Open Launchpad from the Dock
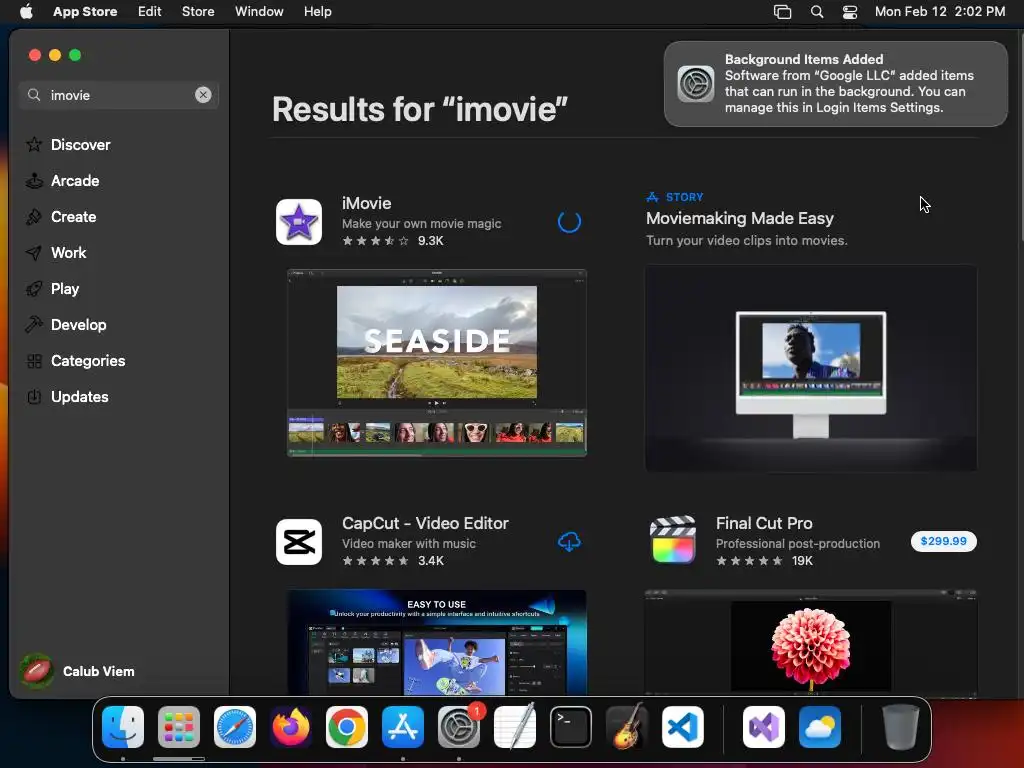Viewport: 1024px width, 768px height. (x=179, y=727)
